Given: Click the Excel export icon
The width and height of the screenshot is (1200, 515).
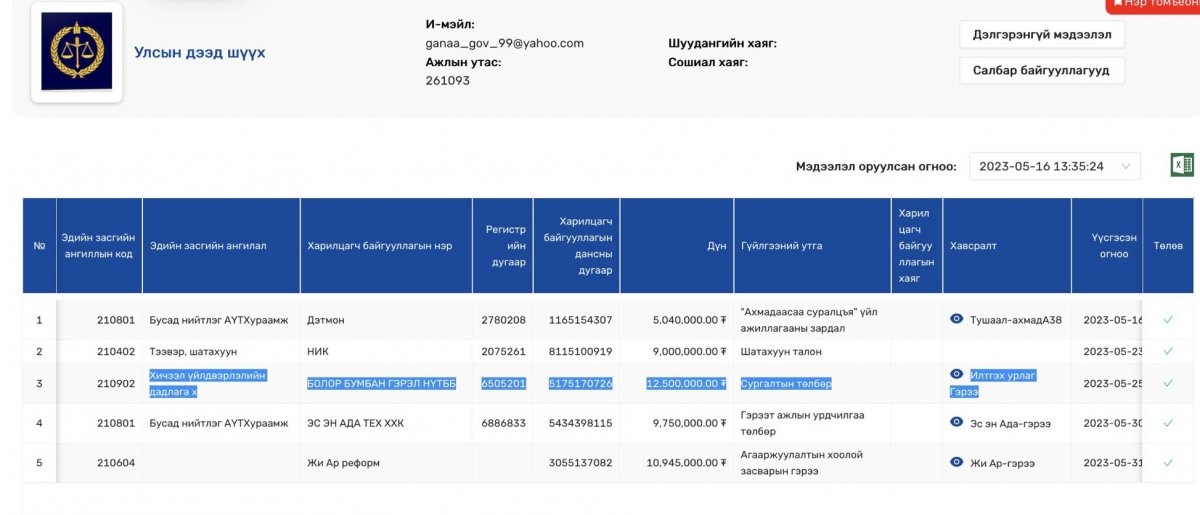Looking at the screenshot, I should click(x=1182, y=166).
